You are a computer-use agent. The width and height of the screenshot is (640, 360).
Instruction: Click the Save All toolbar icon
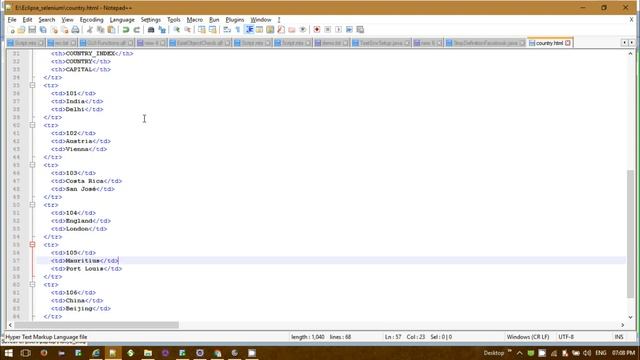[x=43, y=30]
